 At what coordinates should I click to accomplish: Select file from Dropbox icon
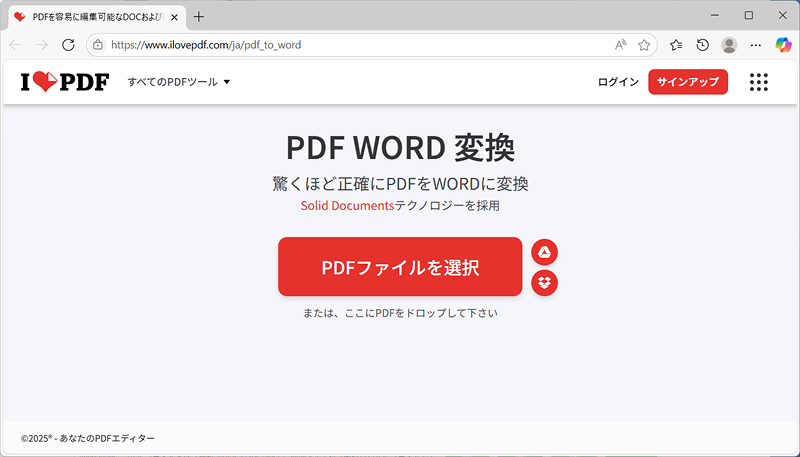pyautogui.click(x=544, y=283)
